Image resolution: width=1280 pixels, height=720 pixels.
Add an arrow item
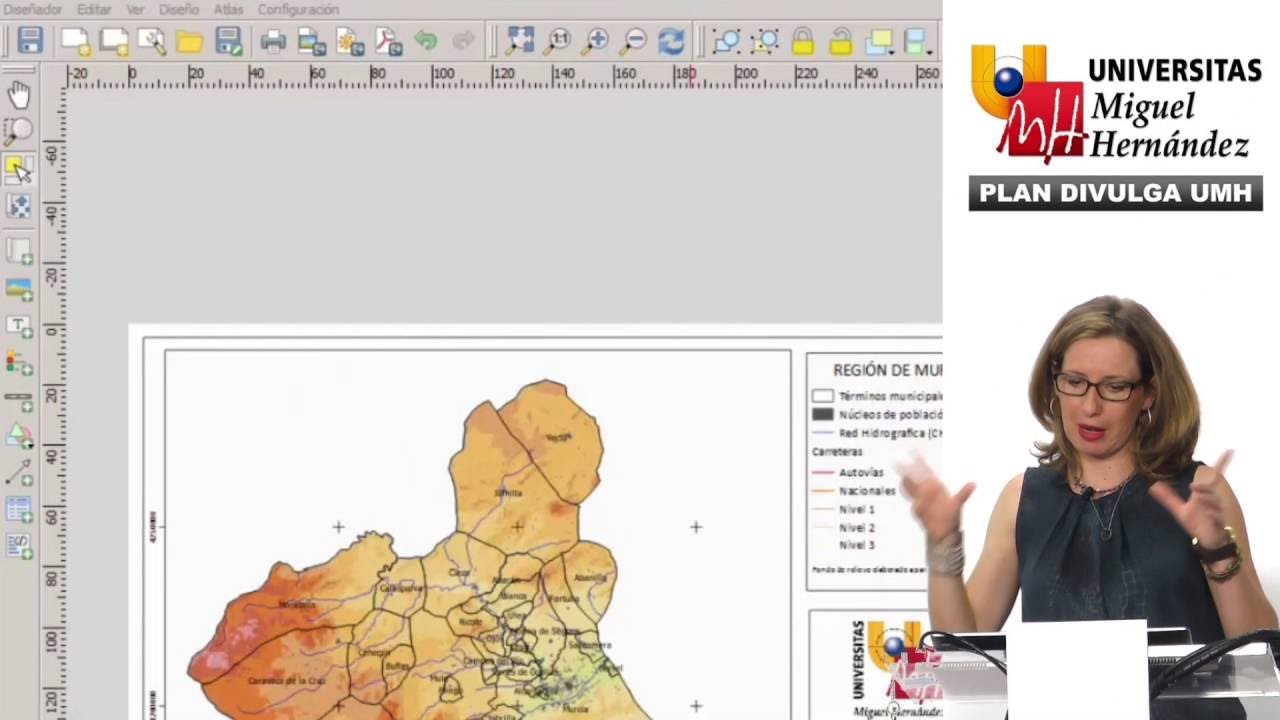[x=19, y=472]
